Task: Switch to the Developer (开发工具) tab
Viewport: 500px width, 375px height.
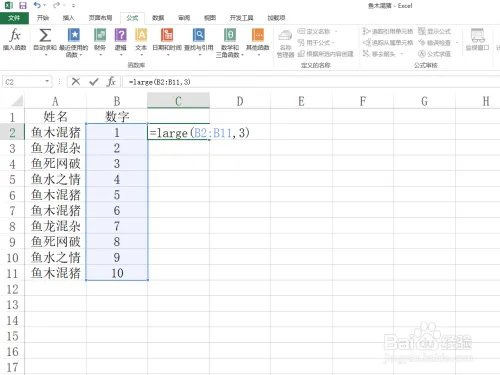Action: (x=241, y=18)
